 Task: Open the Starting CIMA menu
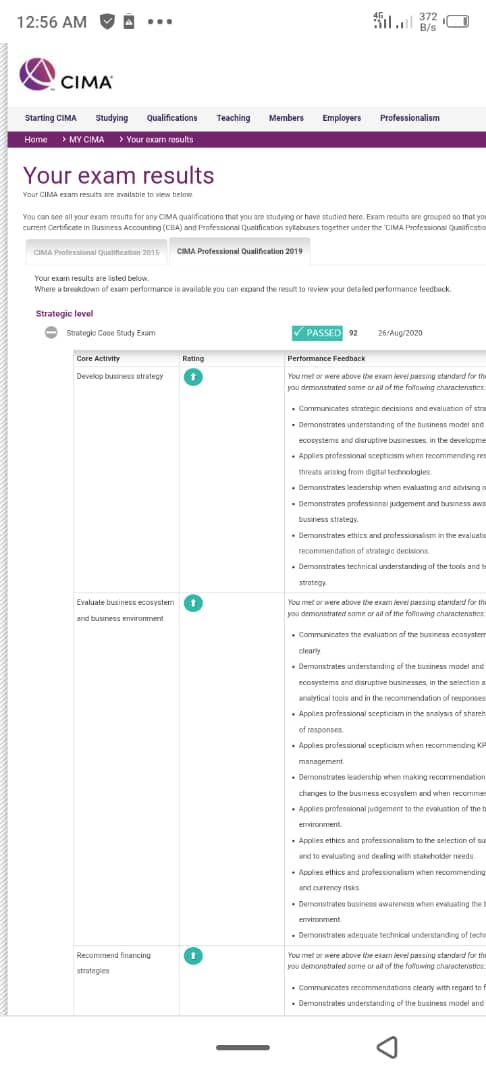click(x=51, y=118)
